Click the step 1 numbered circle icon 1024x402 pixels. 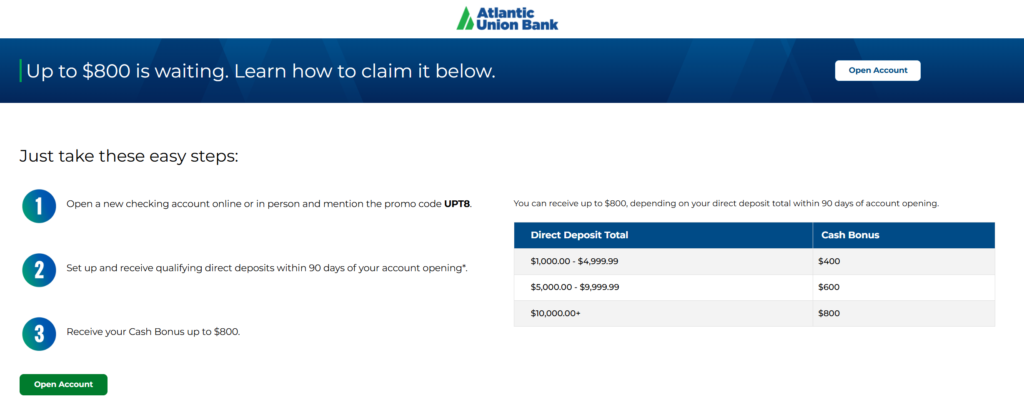[39, 206]
